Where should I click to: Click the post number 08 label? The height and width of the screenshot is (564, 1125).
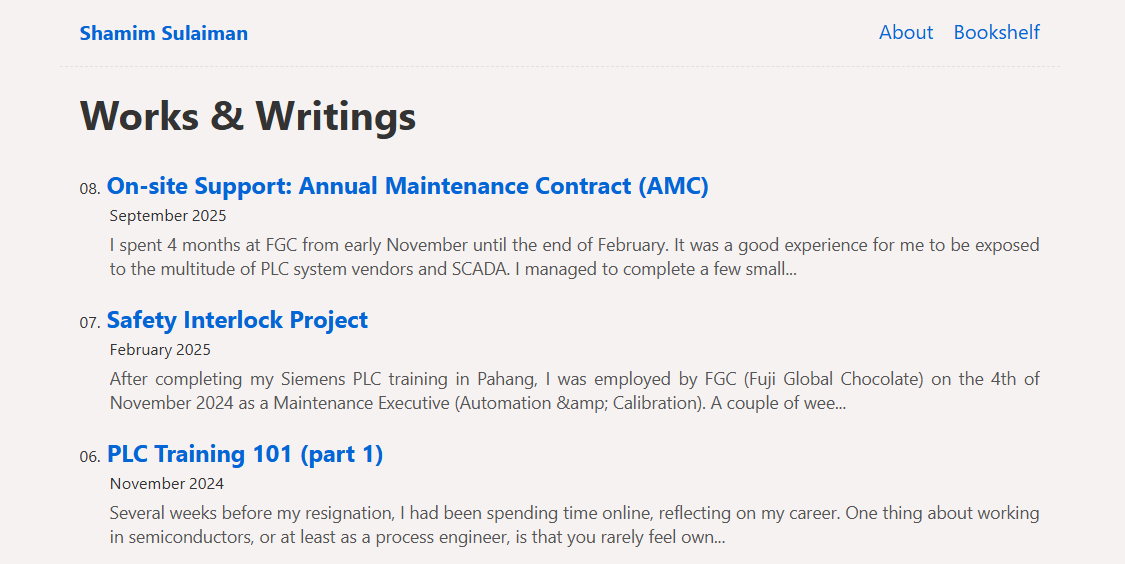pyautogui.click(x=90, y=189)
